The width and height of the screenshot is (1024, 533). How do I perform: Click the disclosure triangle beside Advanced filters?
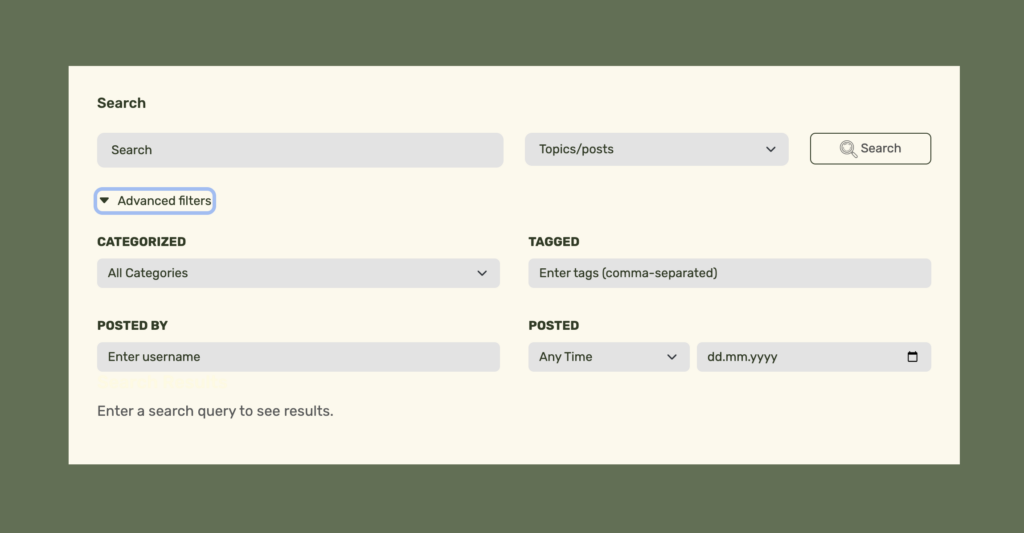pos(104,201)
